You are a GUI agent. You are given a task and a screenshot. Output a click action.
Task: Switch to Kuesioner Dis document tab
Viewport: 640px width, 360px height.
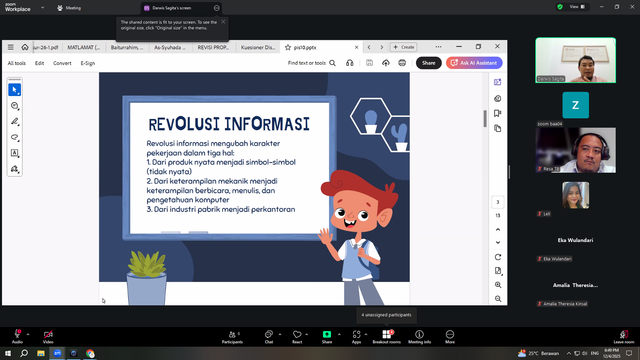258,47
